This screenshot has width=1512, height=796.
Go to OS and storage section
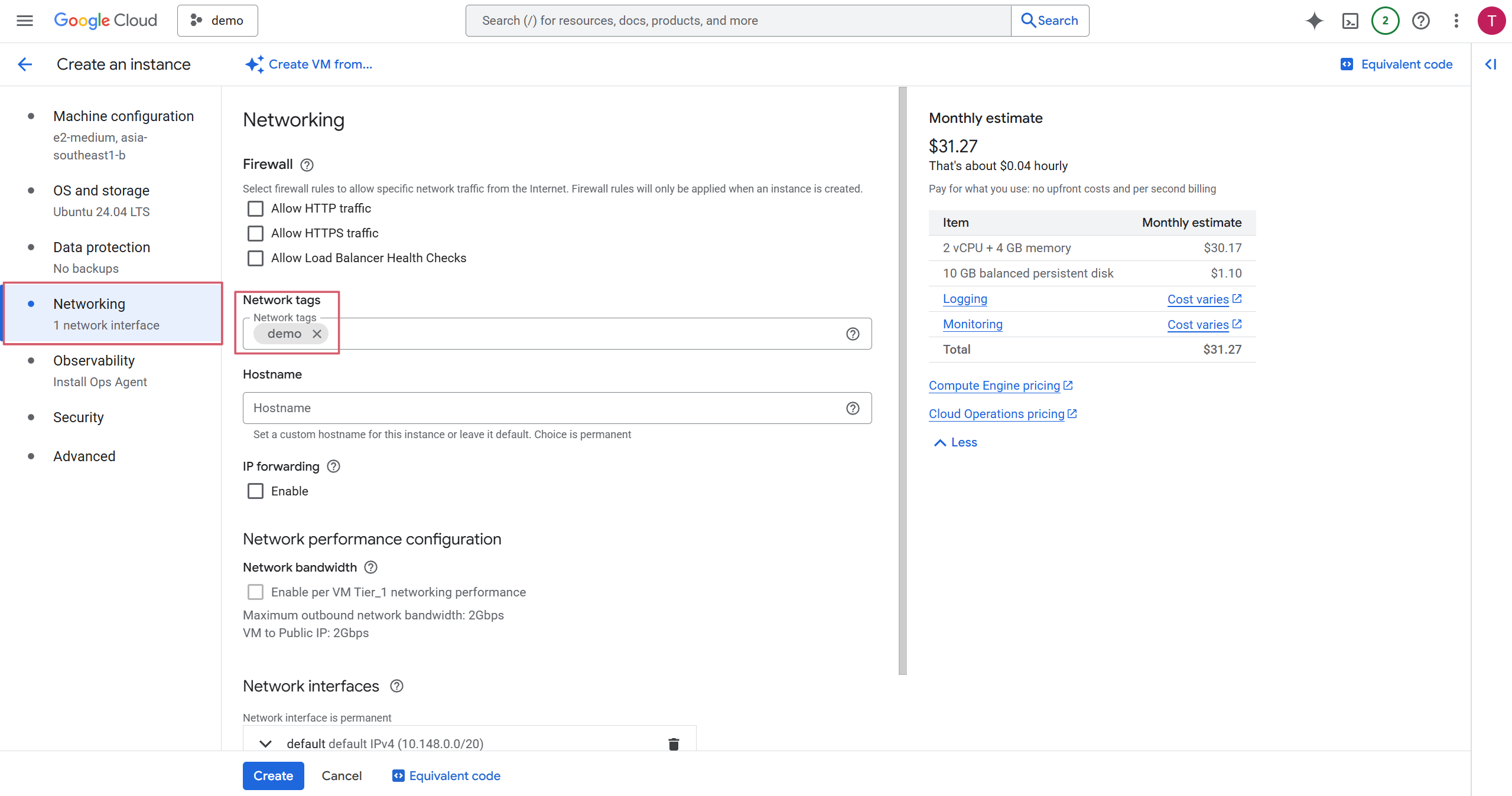coord(101,191)
